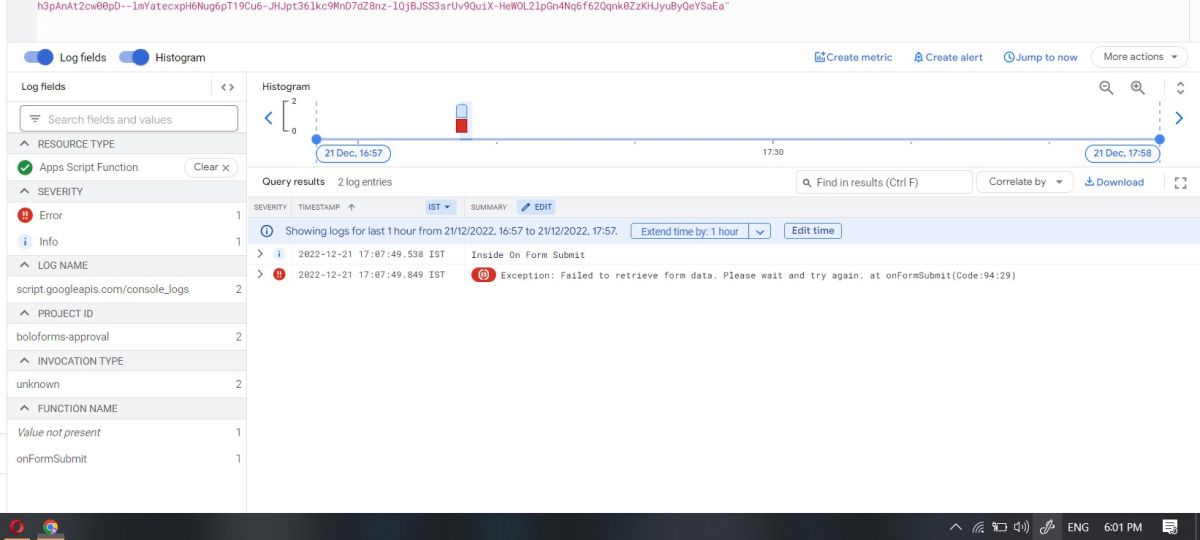
Task: Show hidden system tray icons
Action: [x=957, y=527]
